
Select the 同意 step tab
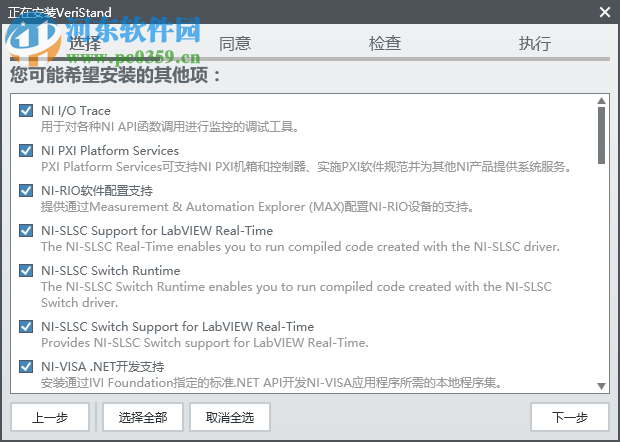tap(235, 43)
